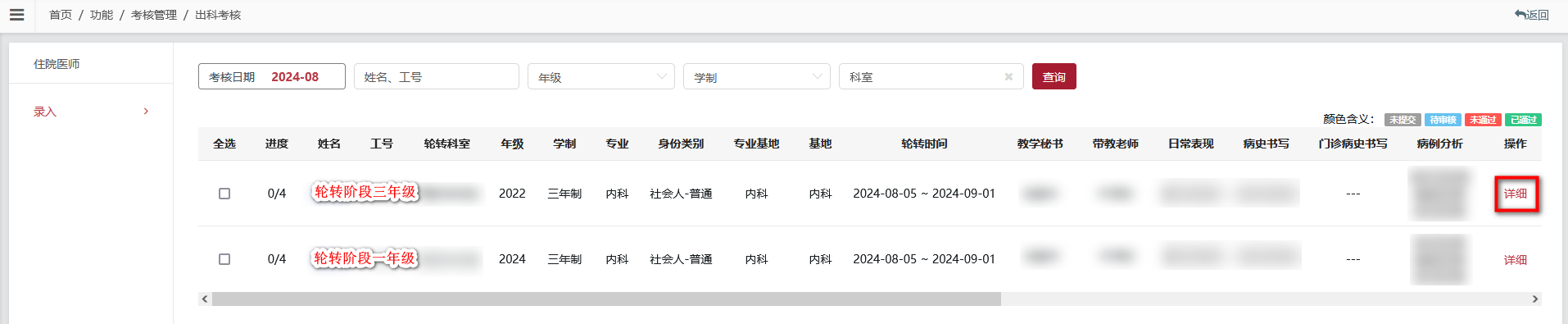Click the 科室 selector field

(931, 76)
